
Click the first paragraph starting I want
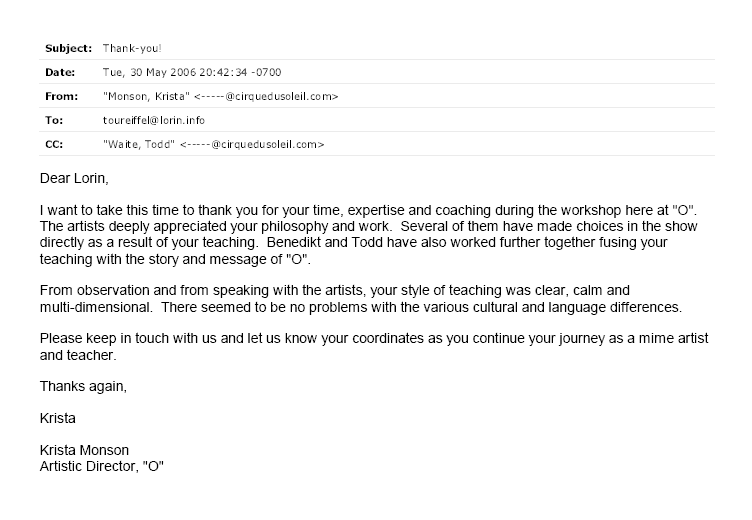(368, 235)
